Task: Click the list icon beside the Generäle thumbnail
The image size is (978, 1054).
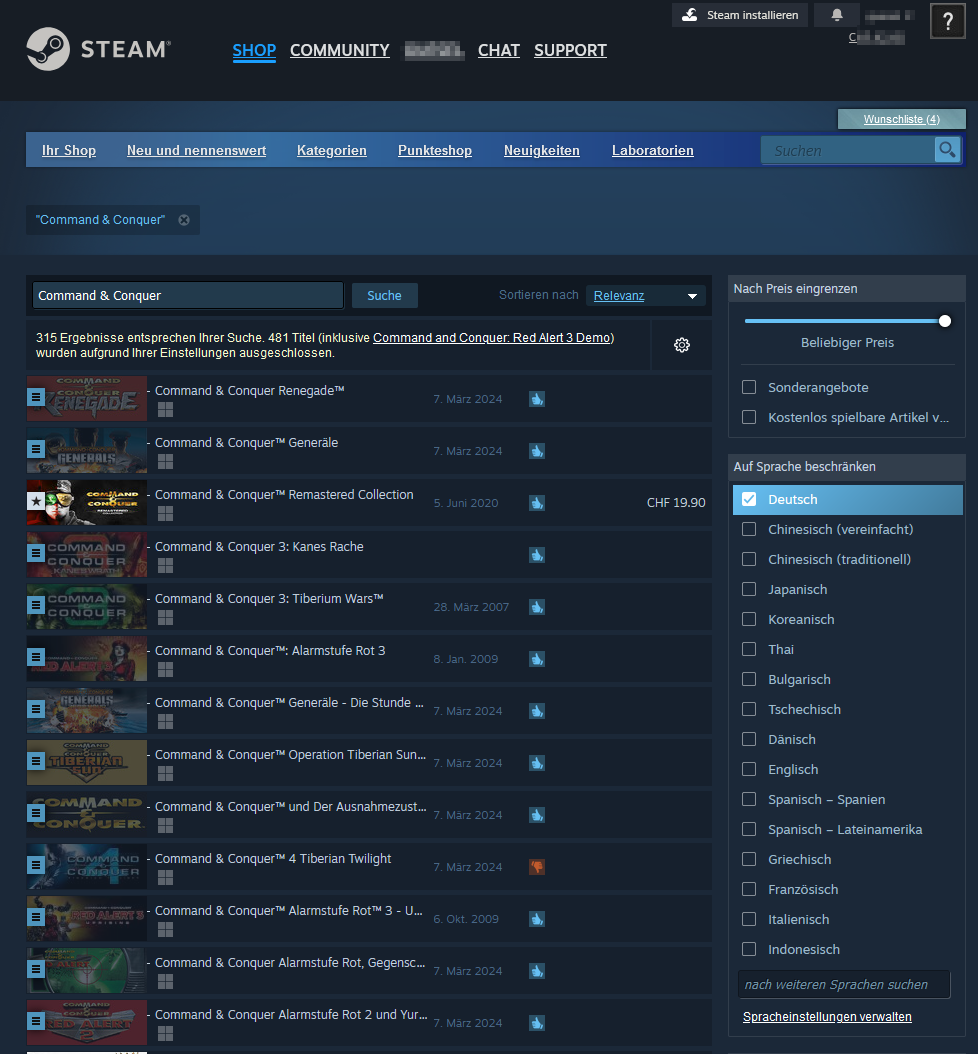Action: coord(36,450)
